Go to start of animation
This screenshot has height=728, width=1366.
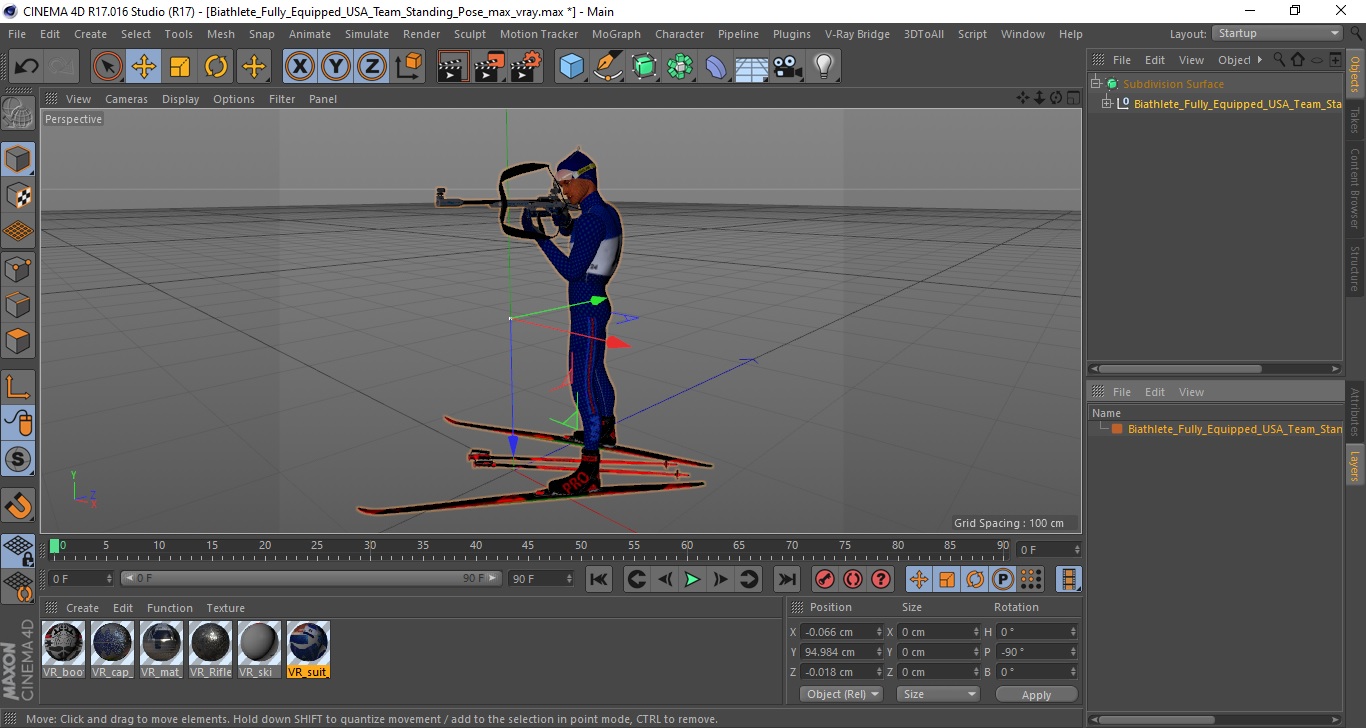pos(599,579)
